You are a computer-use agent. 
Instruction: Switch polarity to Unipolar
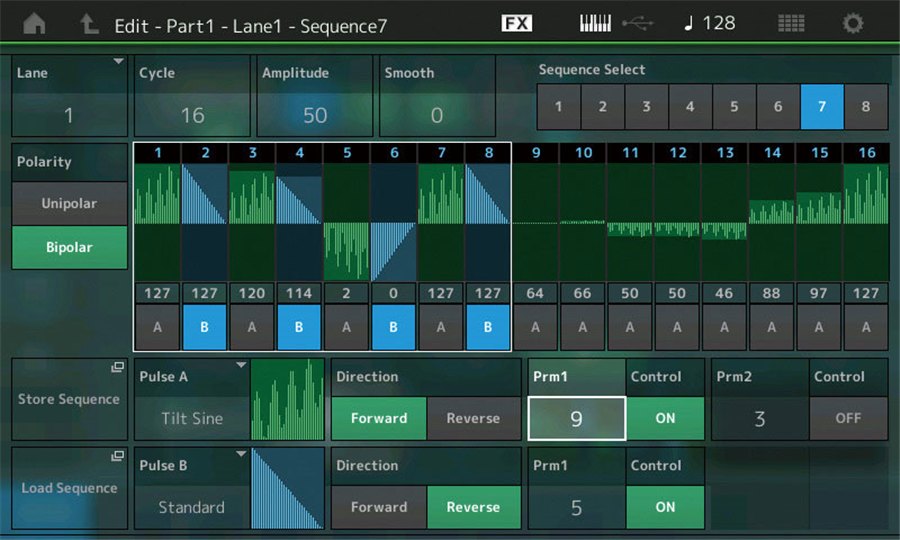69,204
